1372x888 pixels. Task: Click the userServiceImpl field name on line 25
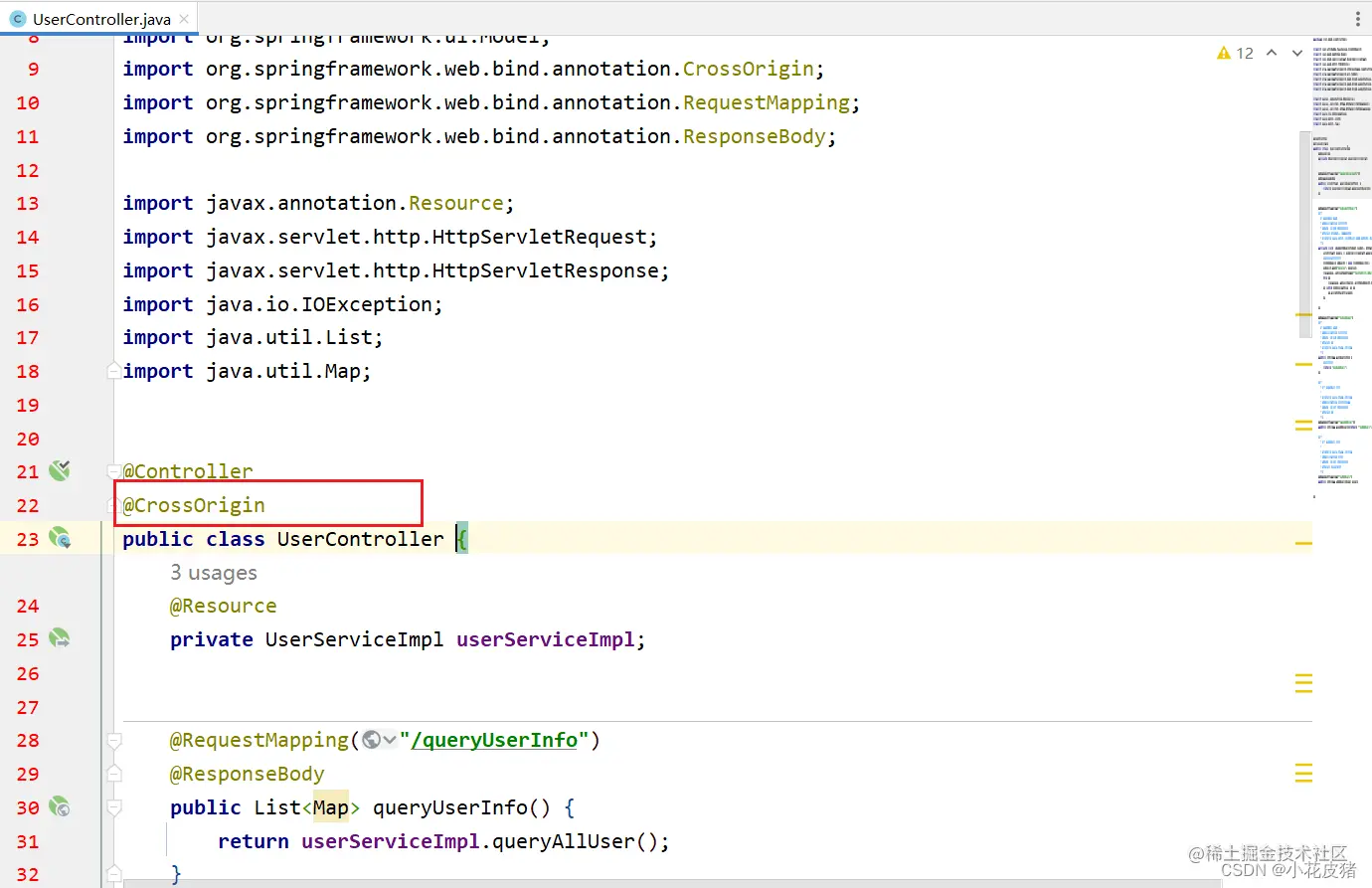click(x=546, y=639)
